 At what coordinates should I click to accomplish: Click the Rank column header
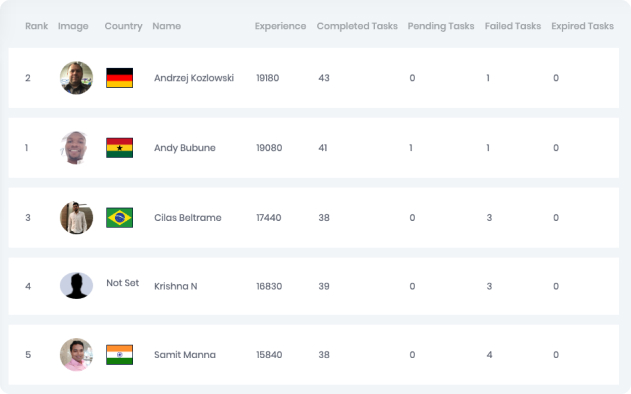click(37, 26)
